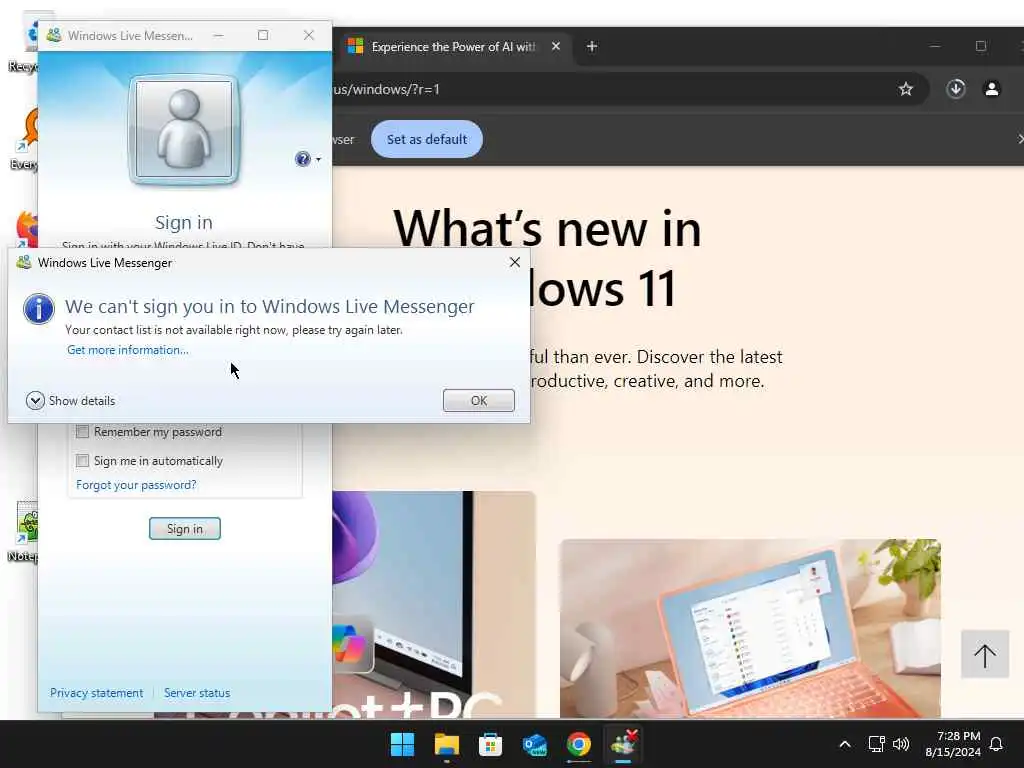1024x768 pixels.
Task: Open Chrome downloads icon
Action: coord(956,89)
